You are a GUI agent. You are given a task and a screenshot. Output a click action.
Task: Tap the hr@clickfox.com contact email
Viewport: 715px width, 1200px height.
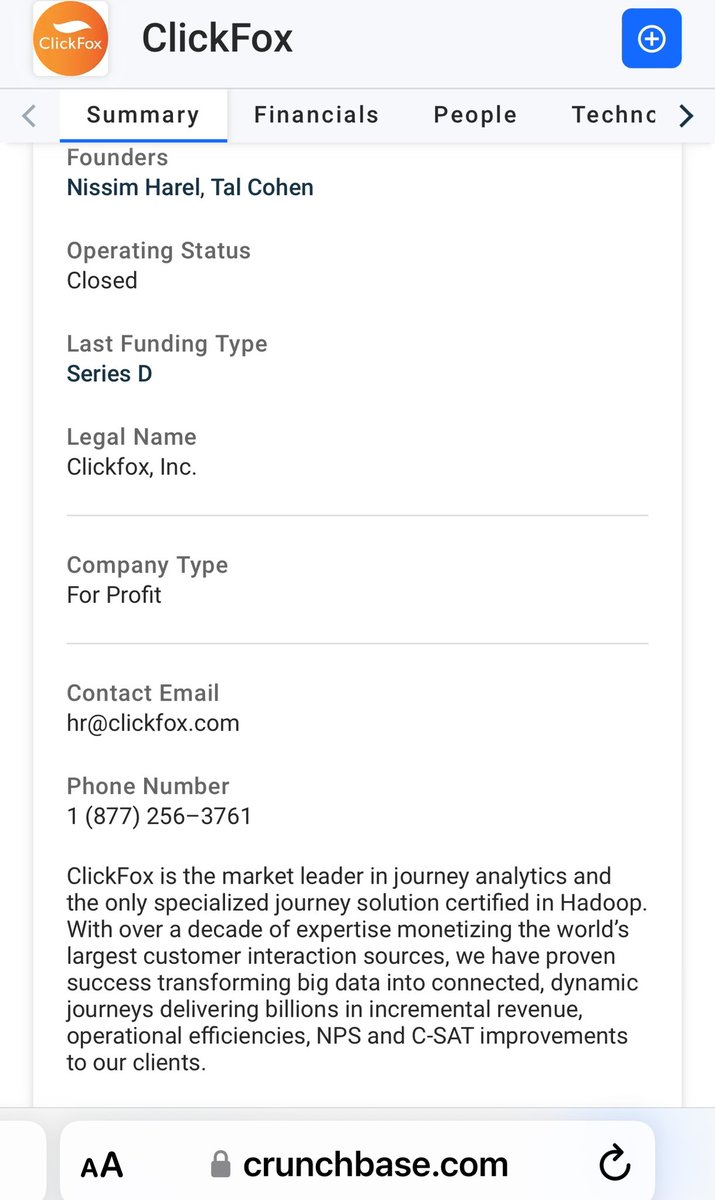coord(153,723)
